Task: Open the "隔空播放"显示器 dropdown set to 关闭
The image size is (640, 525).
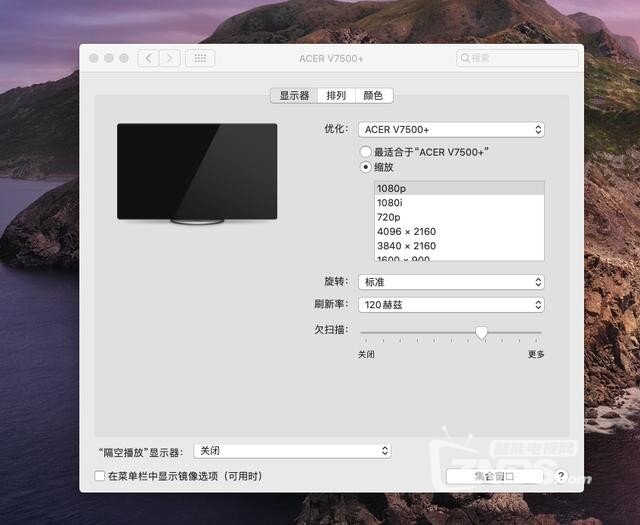Action: pos(292,451)
